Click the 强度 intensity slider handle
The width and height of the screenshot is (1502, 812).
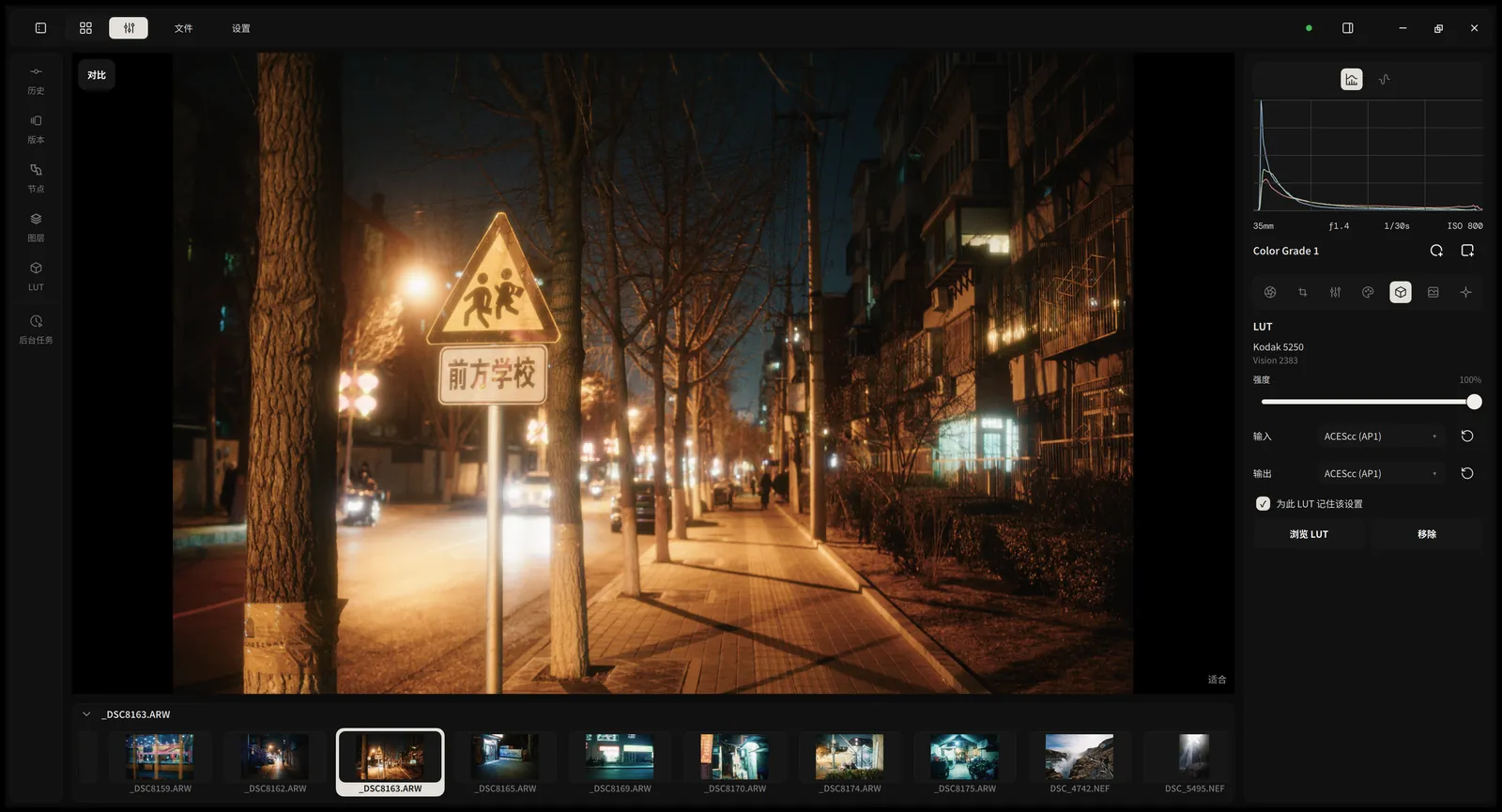[1474, 402]
